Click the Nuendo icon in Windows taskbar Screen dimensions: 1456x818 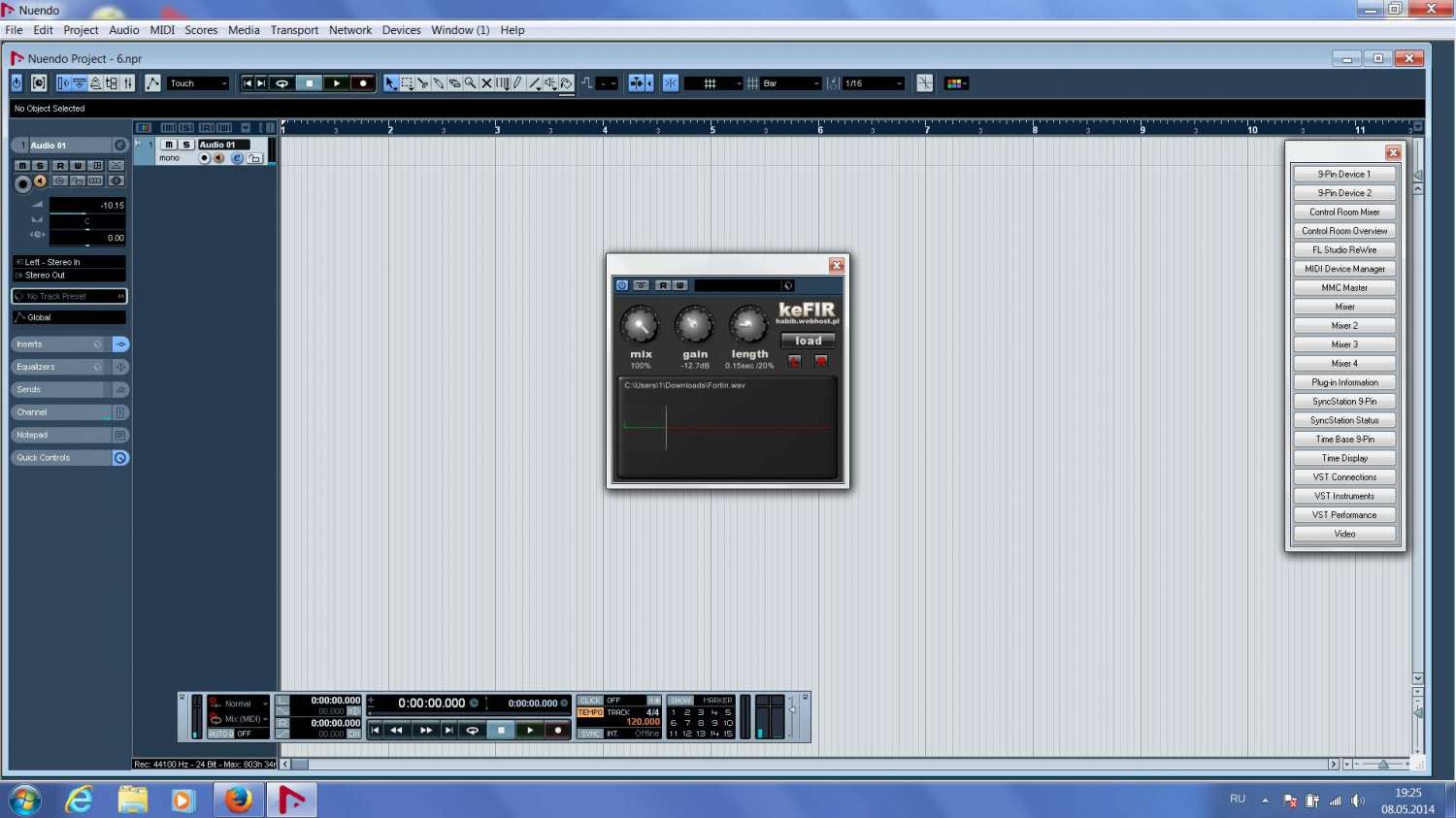point(292,800)
